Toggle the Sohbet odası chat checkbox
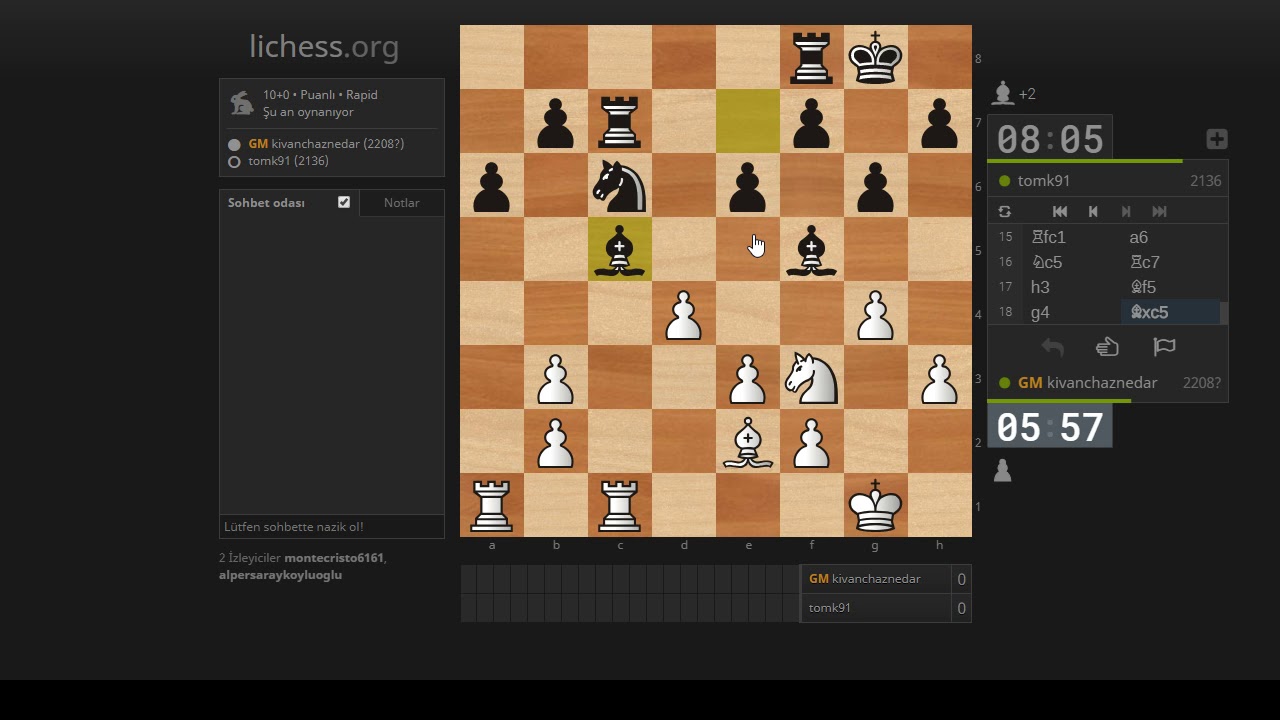Viewport: 1280px width, 720px height. [x=344, y=202]
